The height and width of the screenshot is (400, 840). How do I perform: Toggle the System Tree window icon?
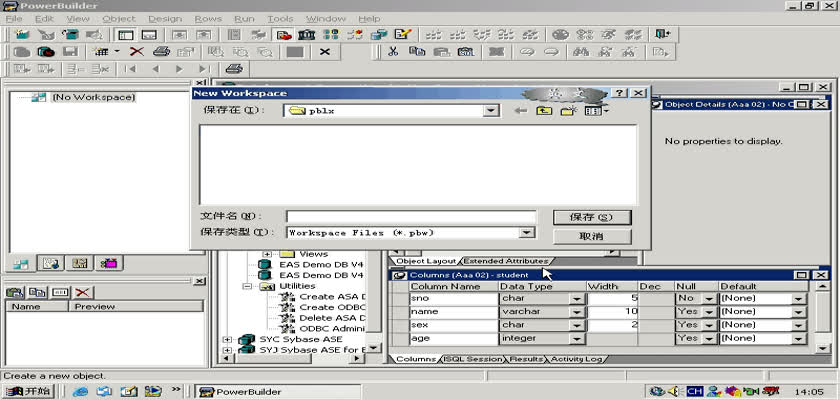tap(126, 35)
